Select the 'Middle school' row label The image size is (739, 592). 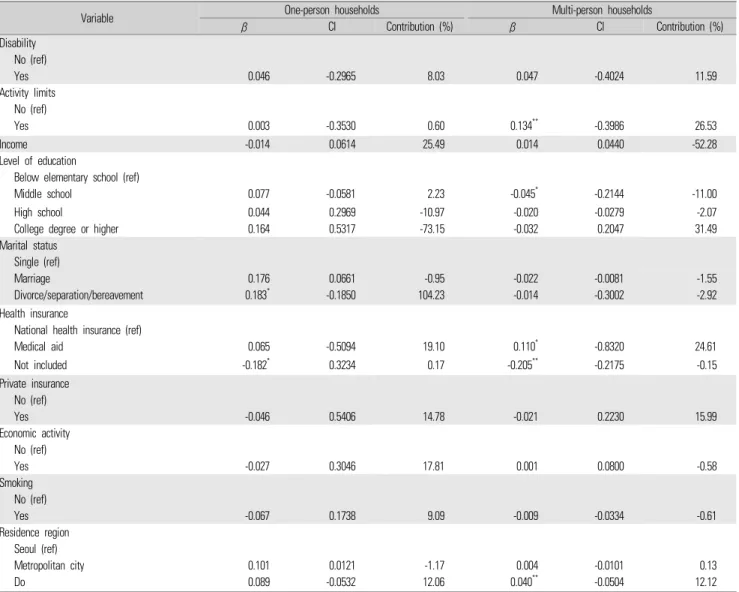coord(43,194)
